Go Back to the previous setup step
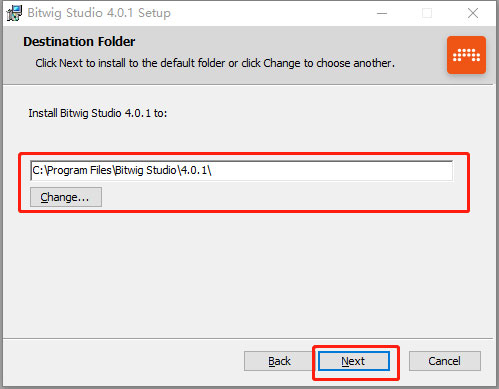The image size is (499, 389). [x=279, y=361]
